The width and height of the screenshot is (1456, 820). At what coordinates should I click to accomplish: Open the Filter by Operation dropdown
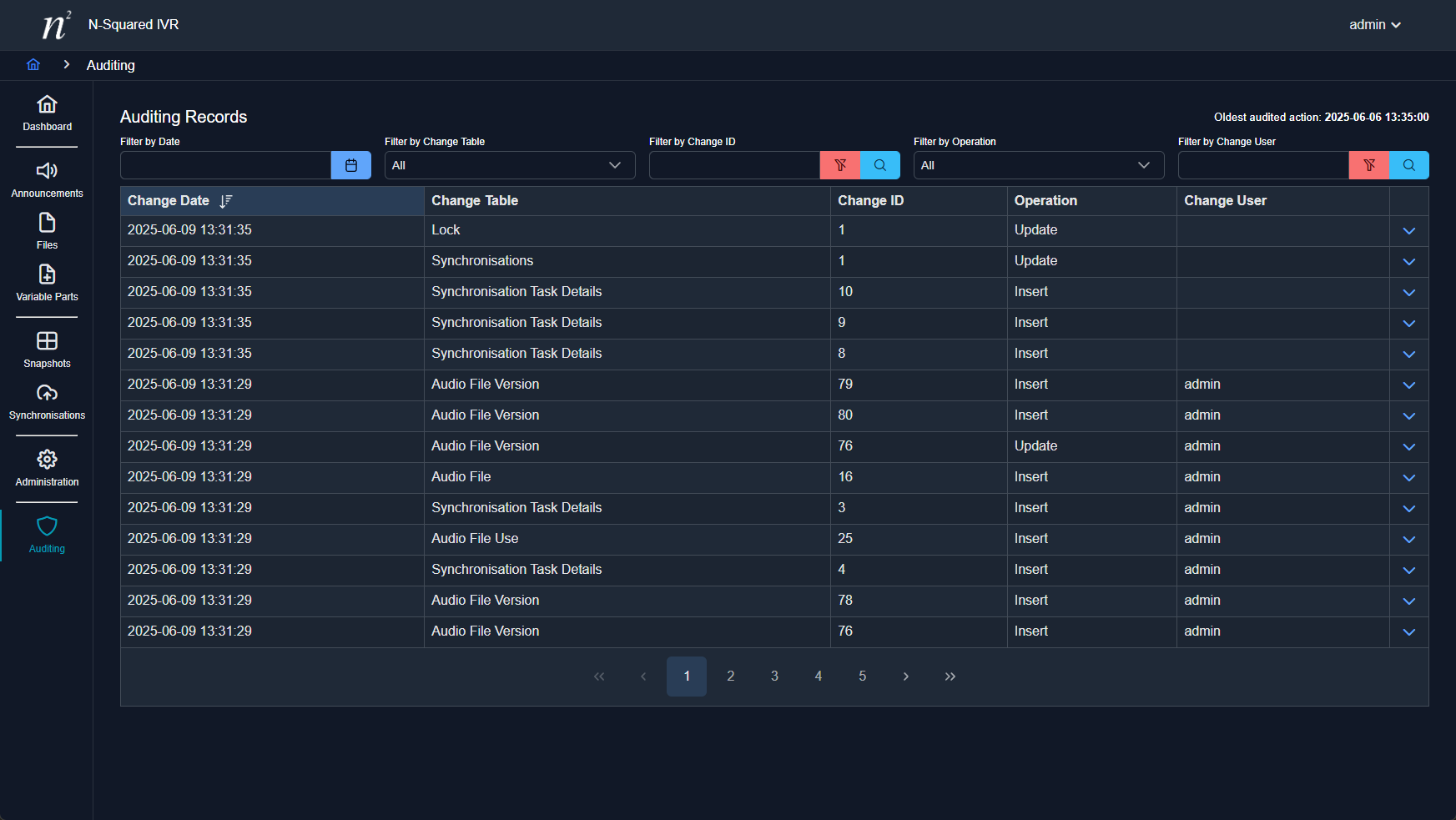point(1038,165)
